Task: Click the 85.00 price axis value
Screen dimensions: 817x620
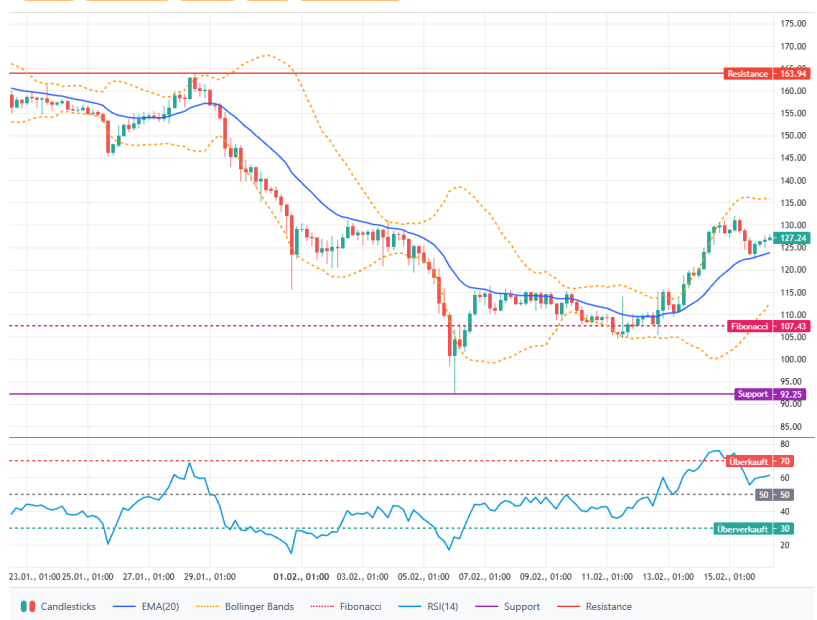Action: click(793, 427)
